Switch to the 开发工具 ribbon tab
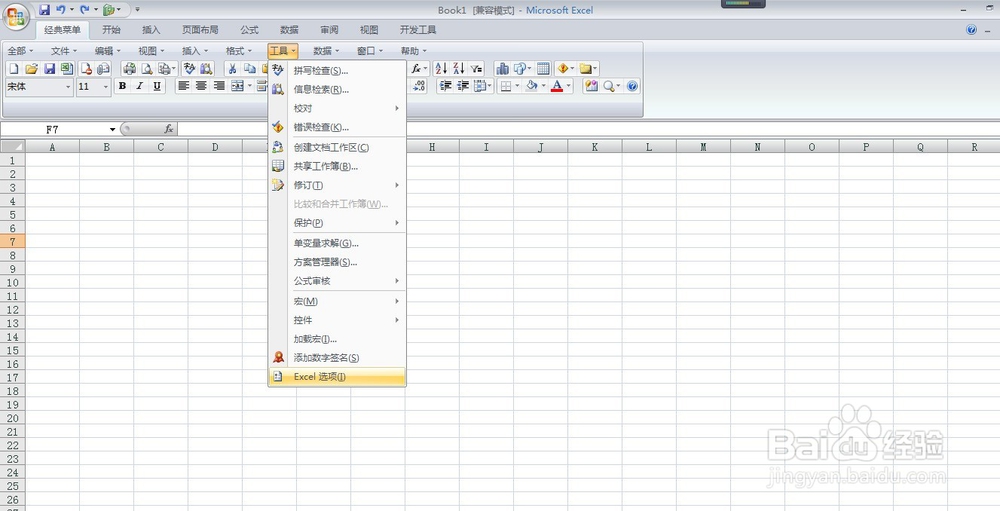 tap(418, 30)
